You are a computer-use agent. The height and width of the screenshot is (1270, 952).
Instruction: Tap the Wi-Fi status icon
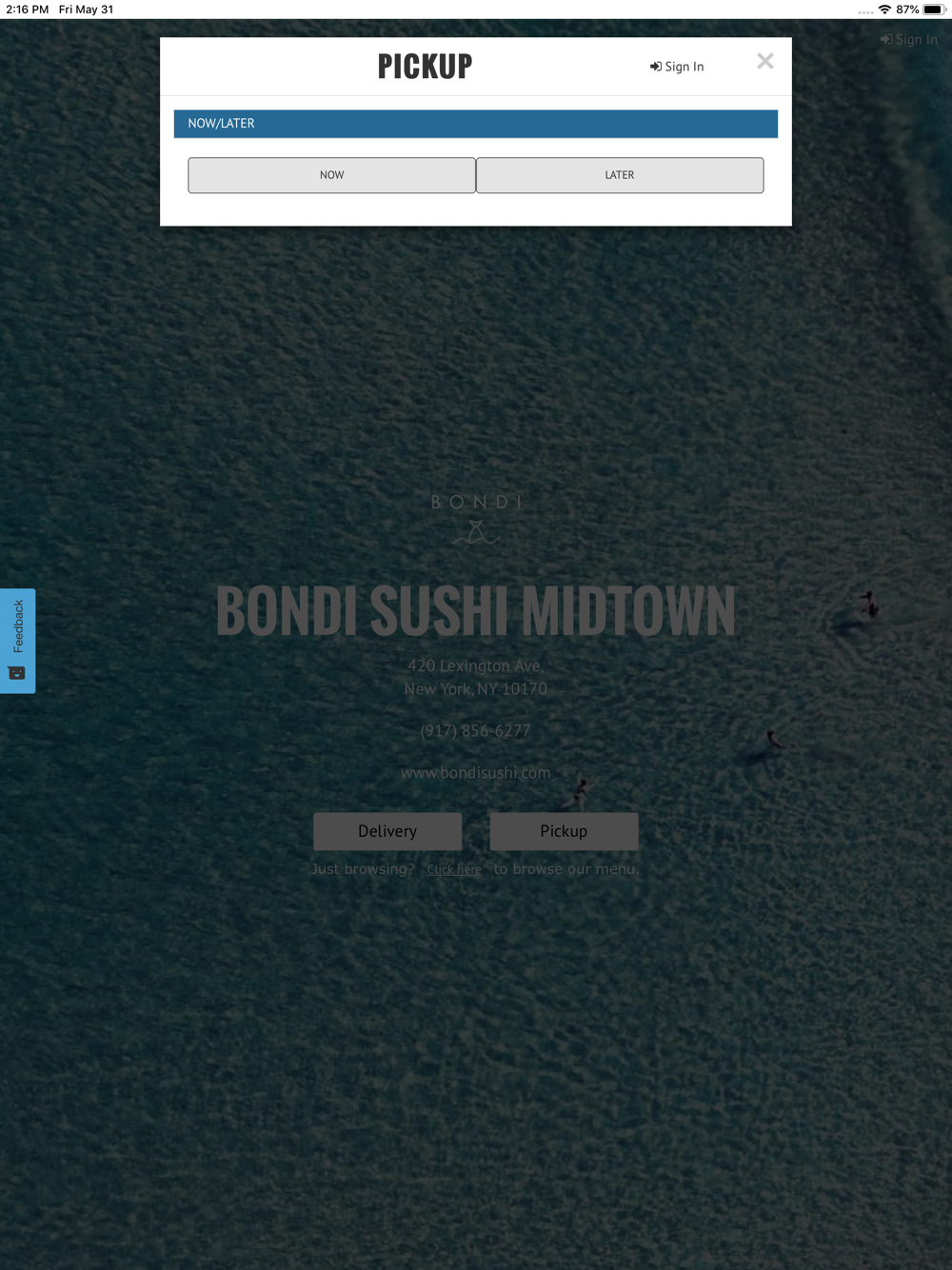click(x=884, y=10)
